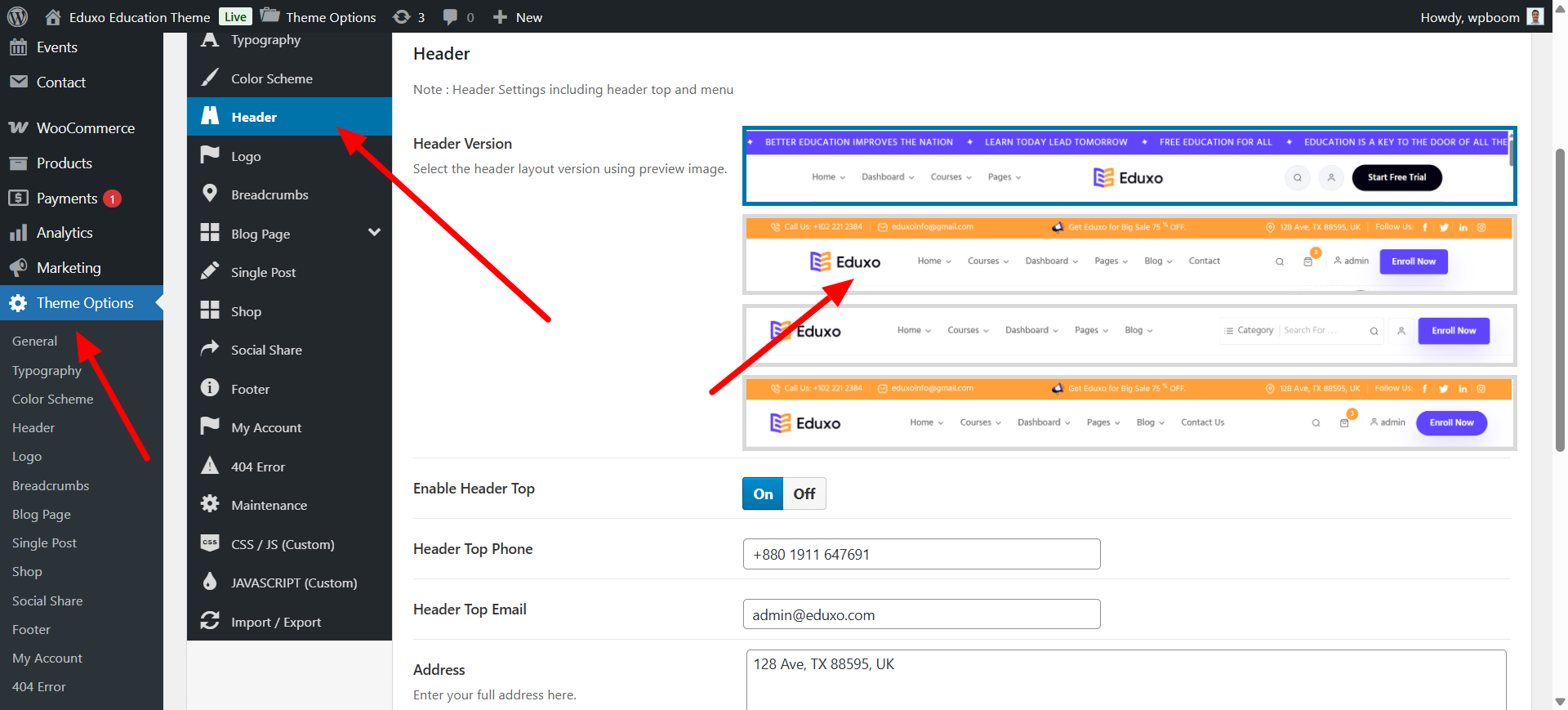Click the Color Scheme brush icon
This screenshot has width=1568, height=710.
point(210,78)
